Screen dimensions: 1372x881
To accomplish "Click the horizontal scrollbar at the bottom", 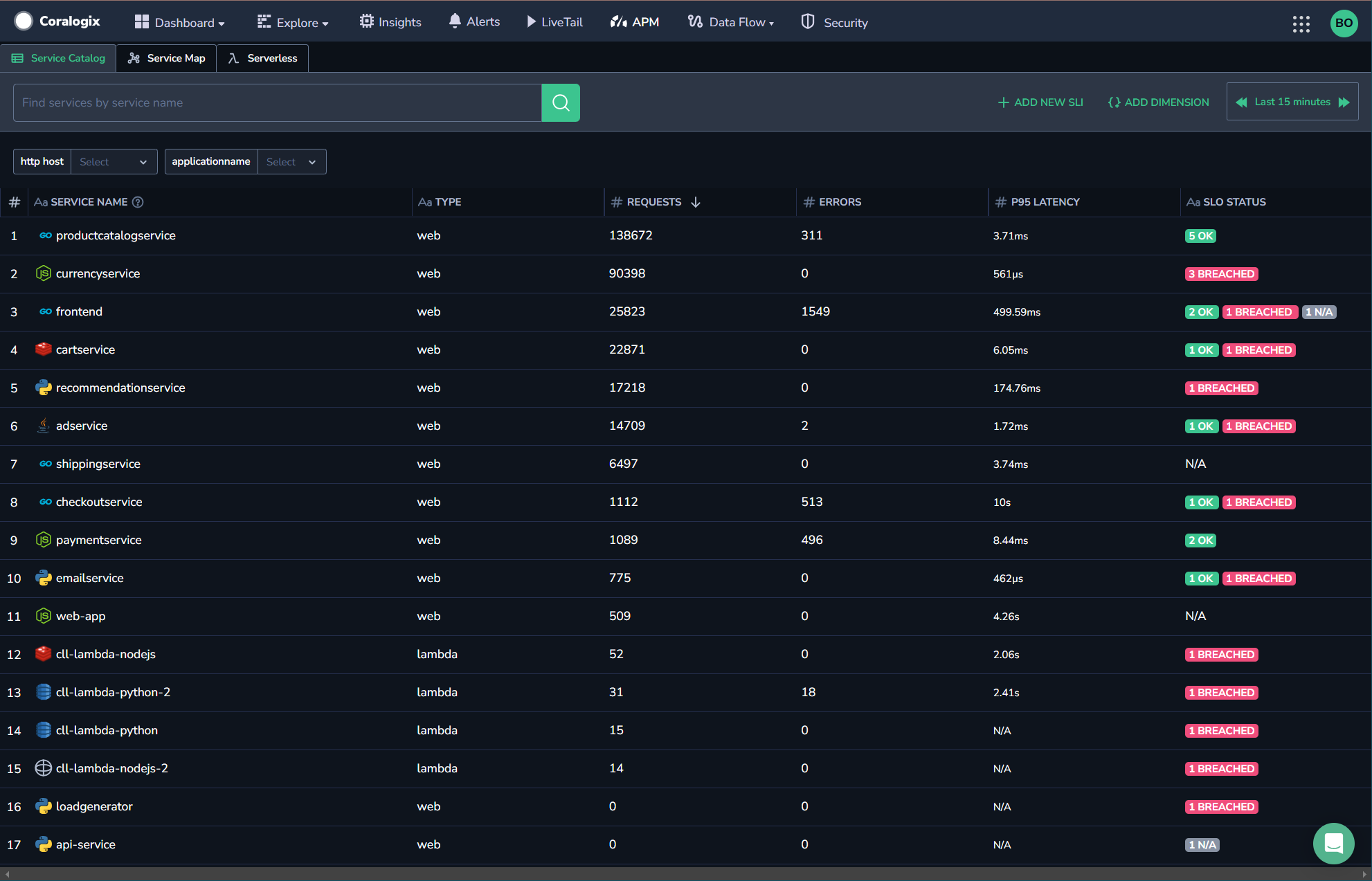I will click(685, 874).
